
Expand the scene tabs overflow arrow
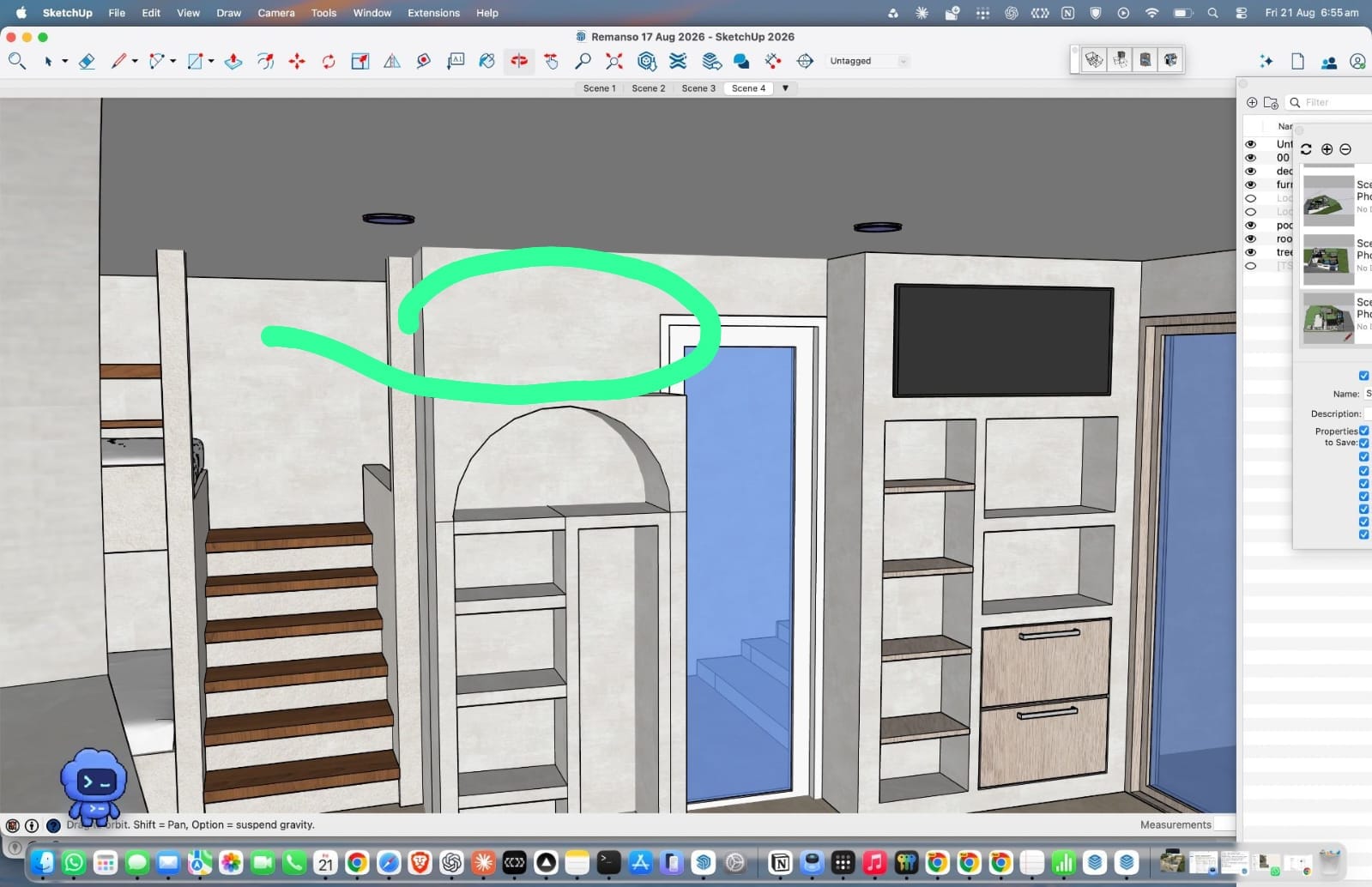tap(785, 88)
